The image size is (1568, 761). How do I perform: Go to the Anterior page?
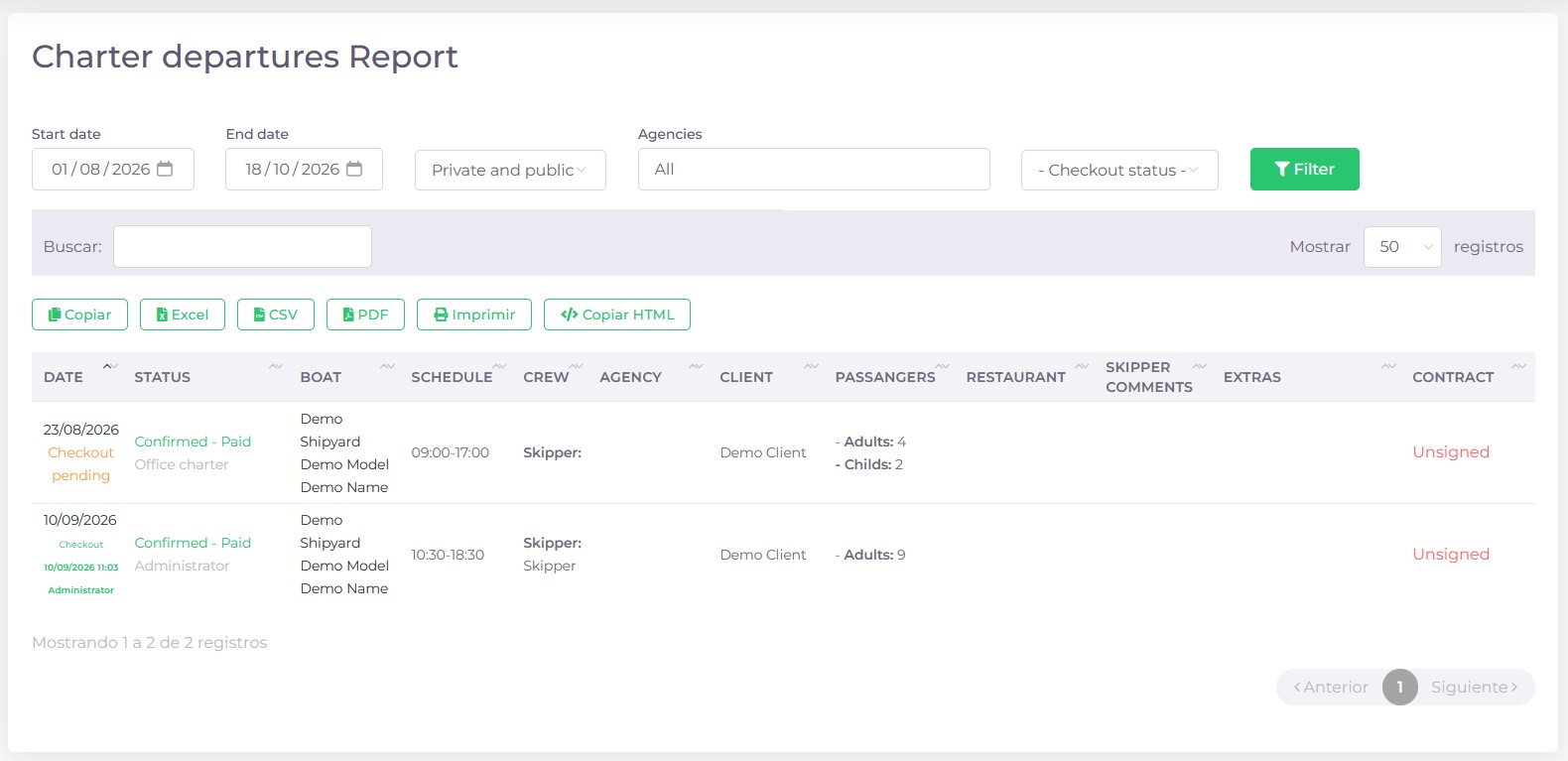coord(1331,687)
